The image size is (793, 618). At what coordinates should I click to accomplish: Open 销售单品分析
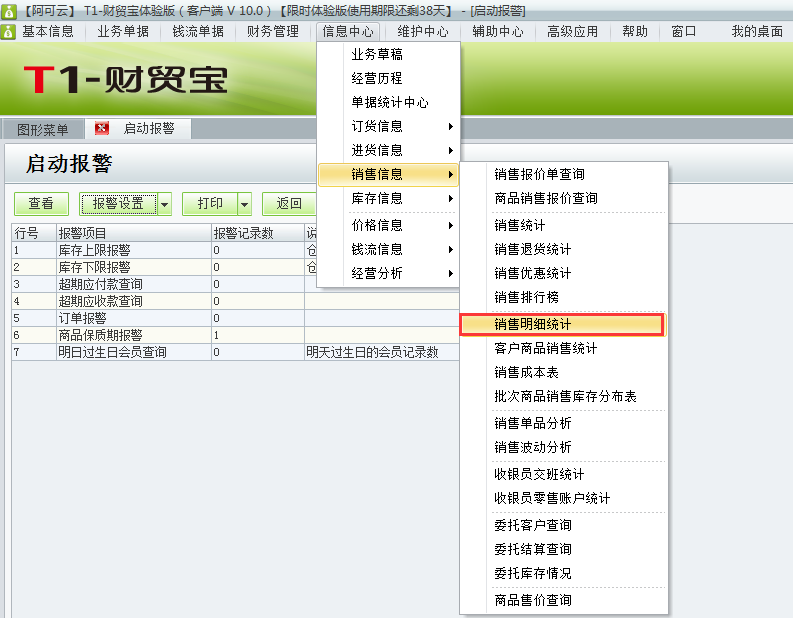(x=563, y=423)
